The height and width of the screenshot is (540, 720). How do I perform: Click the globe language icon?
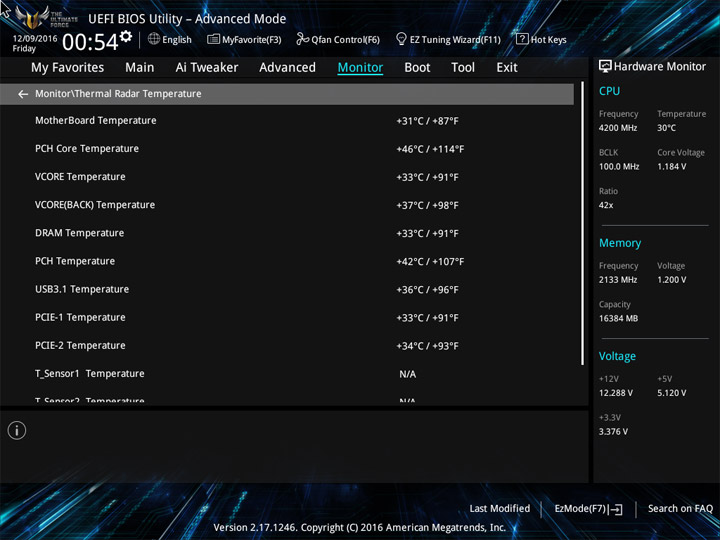click(154, 39)
